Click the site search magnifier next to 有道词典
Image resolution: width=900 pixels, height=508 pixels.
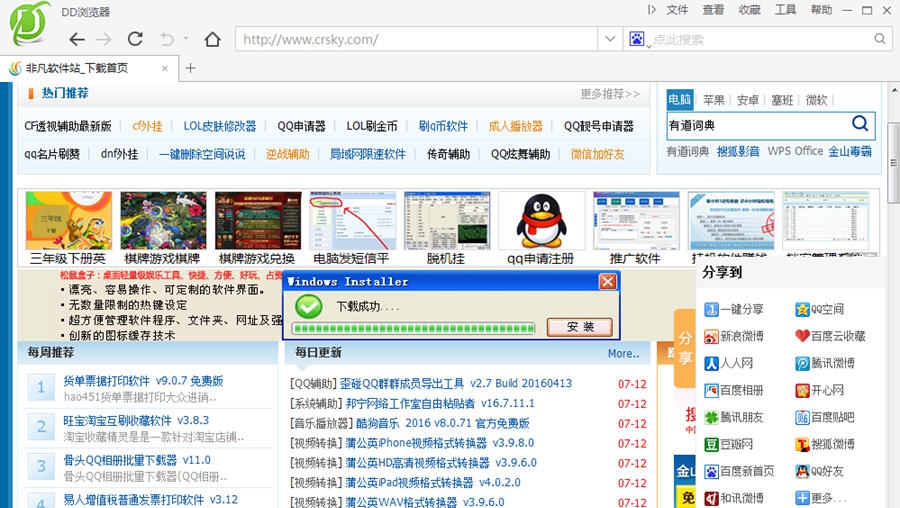[x=860, y=123]
